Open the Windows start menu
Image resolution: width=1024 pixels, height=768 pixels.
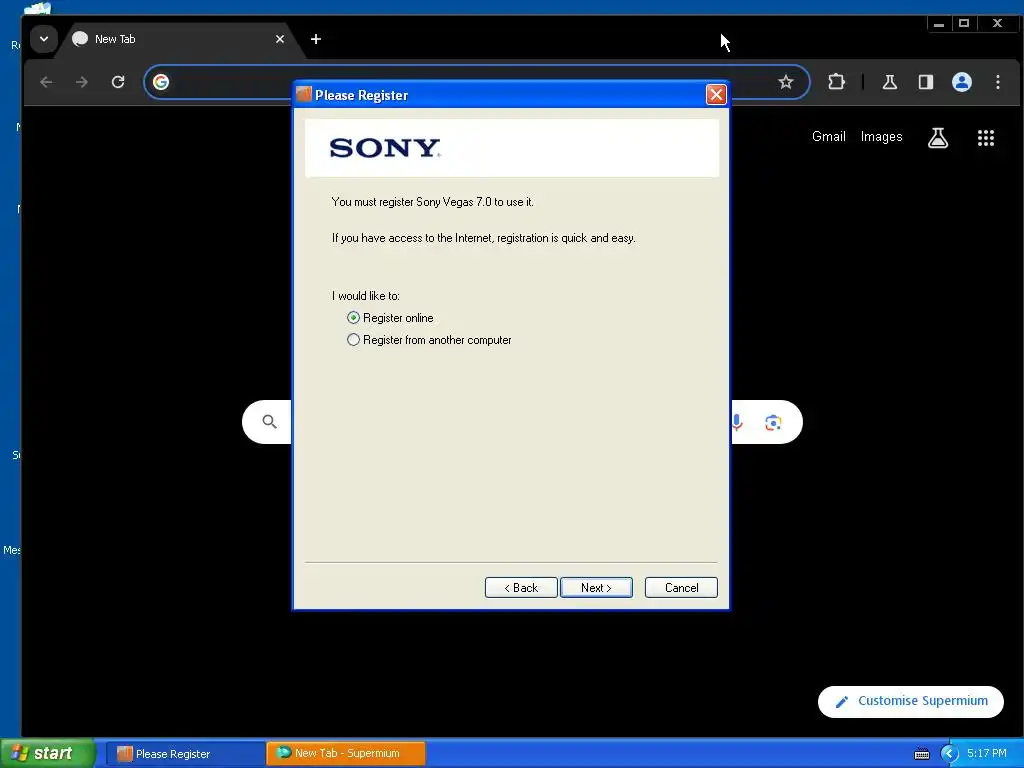[48, 753]
